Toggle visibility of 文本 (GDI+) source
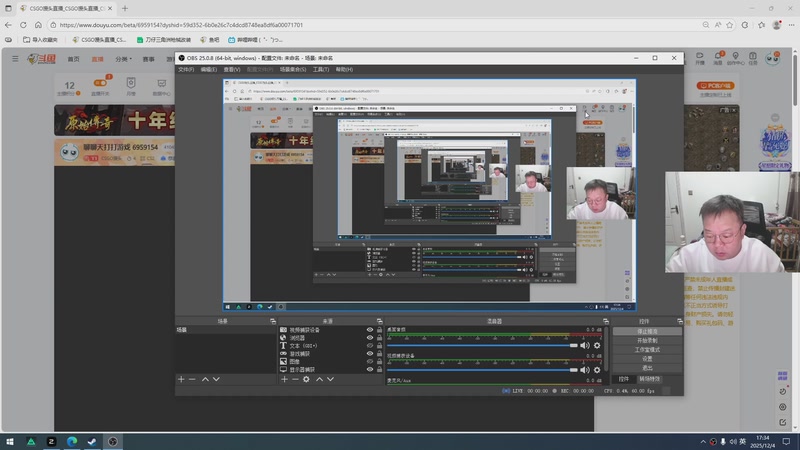The height and width of the screenshot is (450, 800). coord(370,346)
